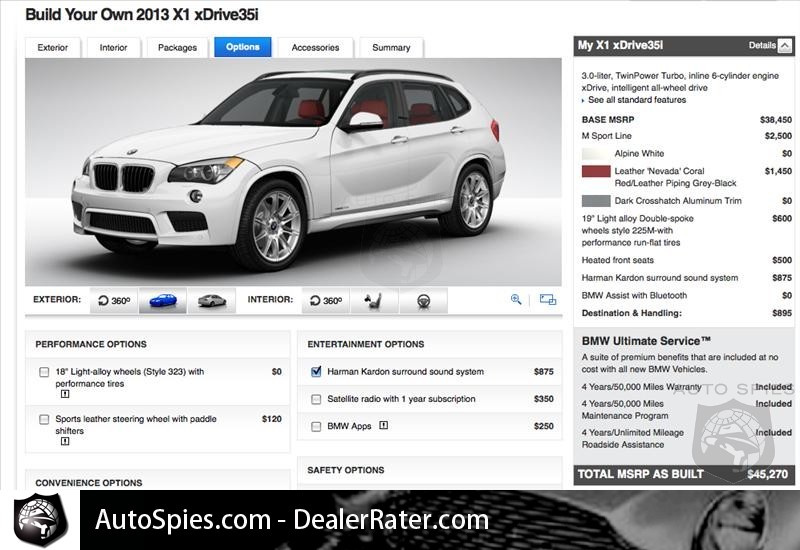Screen dimensions: 800x550
Task: Click the Coral Red leather color swatch
Action: point(596,171)
